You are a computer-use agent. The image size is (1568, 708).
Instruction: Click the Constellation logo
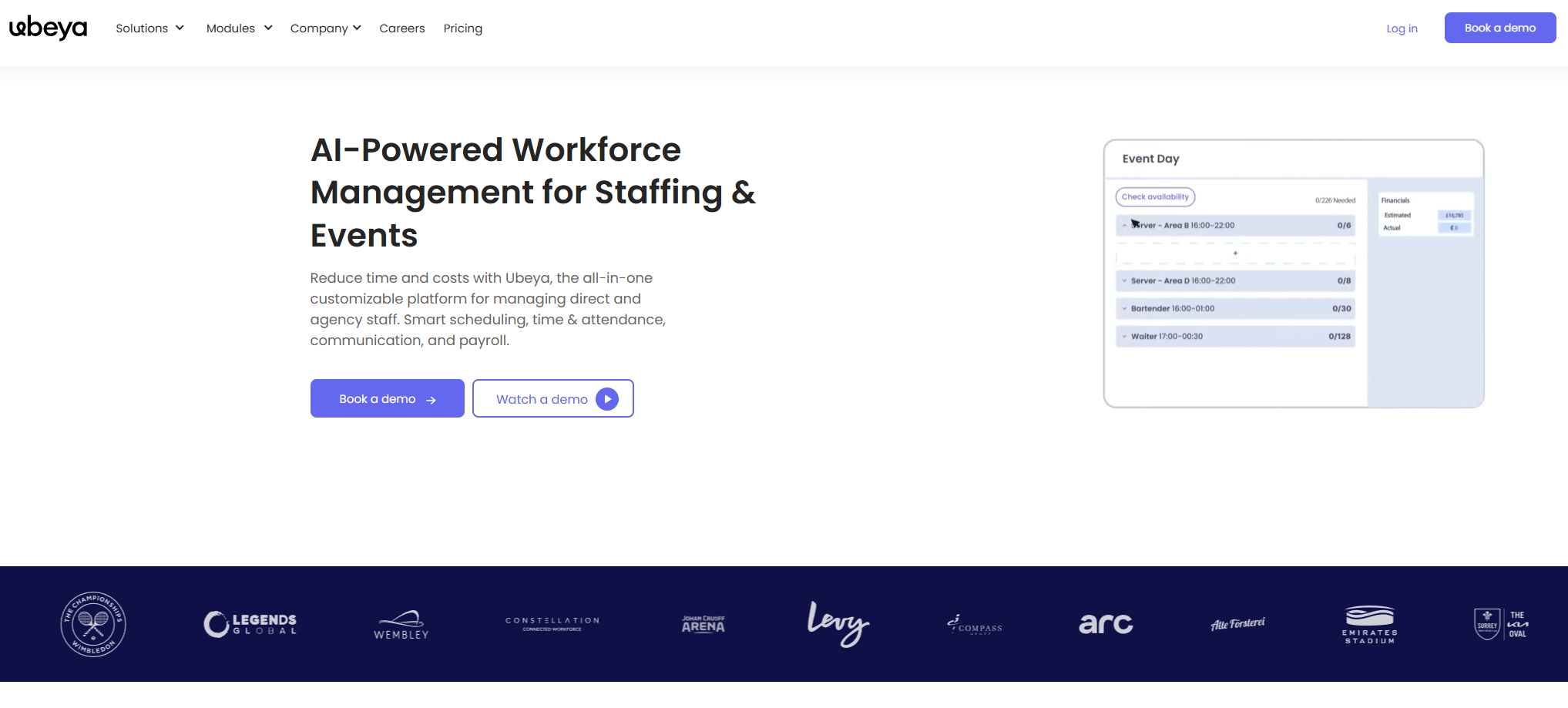(552, 624)
